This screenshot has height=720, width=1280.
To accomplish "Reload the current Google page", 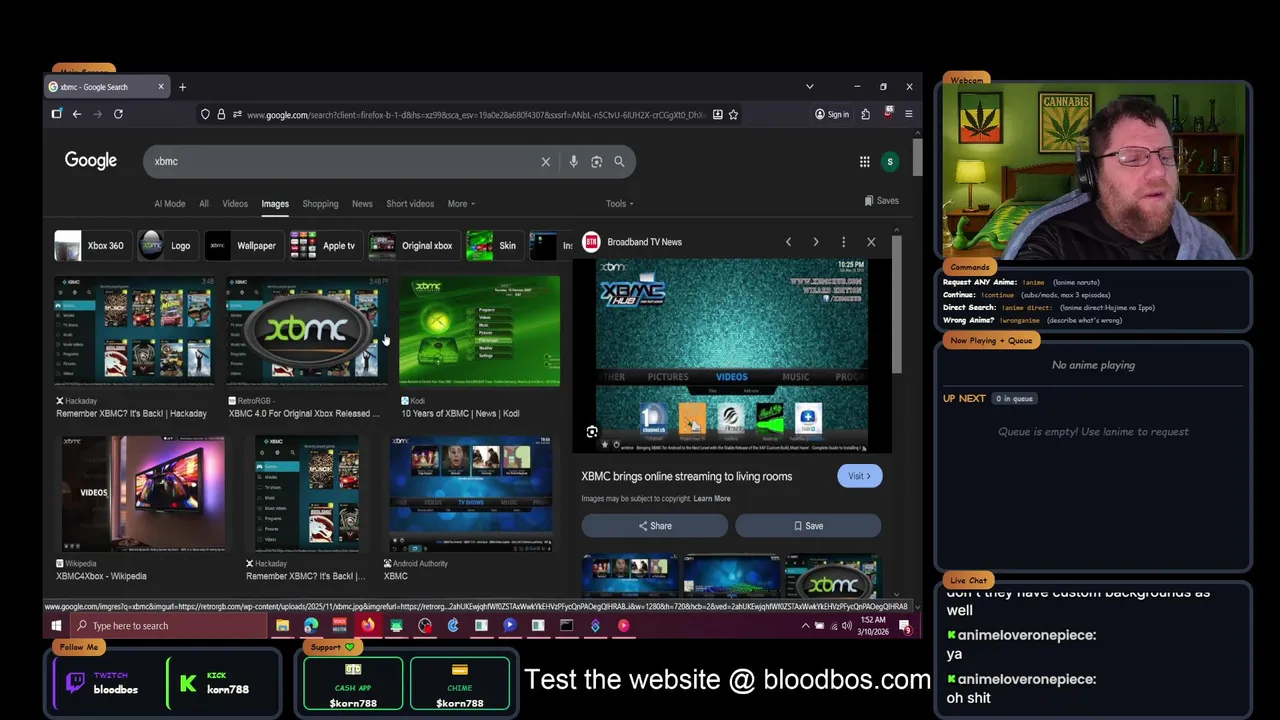I will pos(118,114).
